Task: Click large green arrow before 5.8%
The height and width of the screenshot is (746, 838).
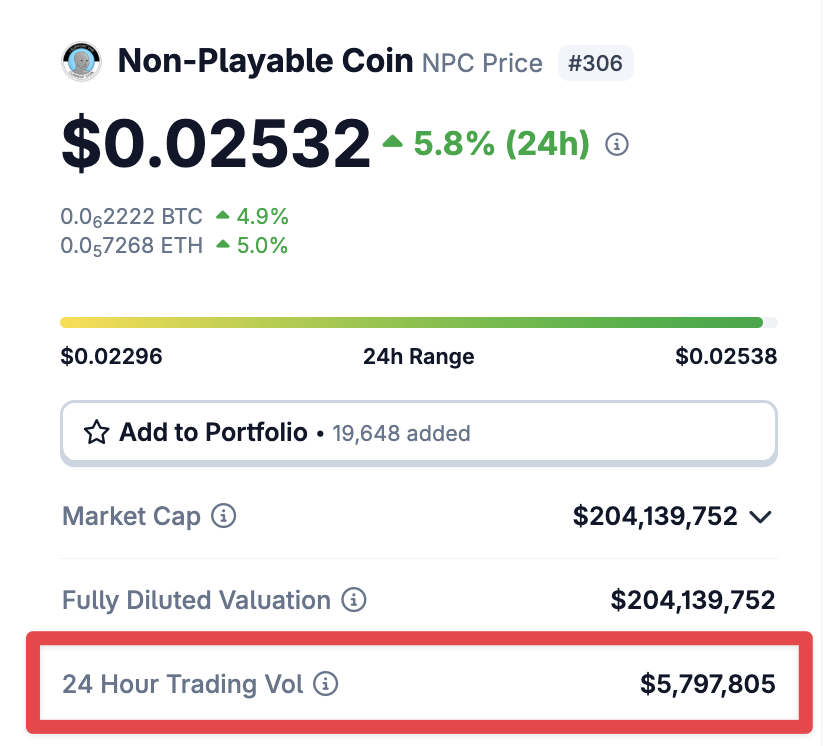Action: (393, 141)
